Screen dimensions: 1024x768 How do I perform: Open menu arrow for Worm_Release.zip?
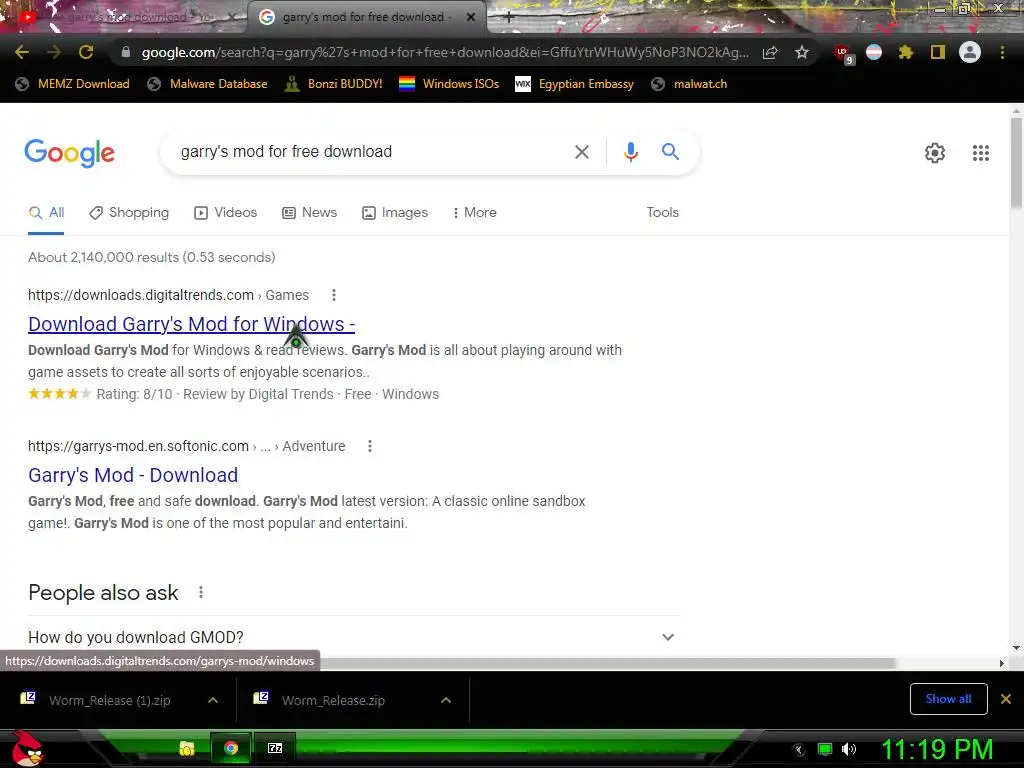445,700
